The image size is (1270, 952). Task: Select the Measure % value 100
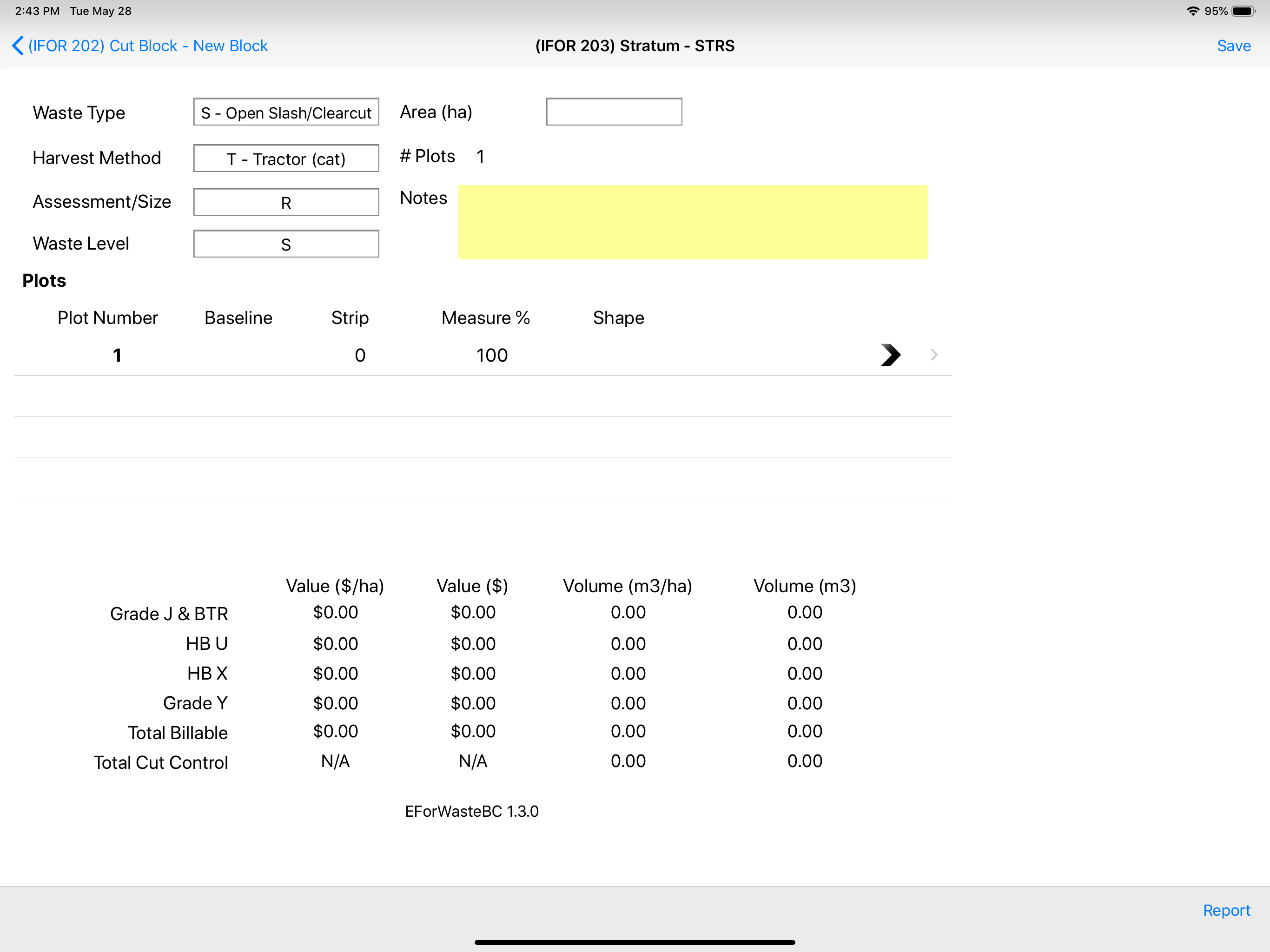(x=492, y=356)
